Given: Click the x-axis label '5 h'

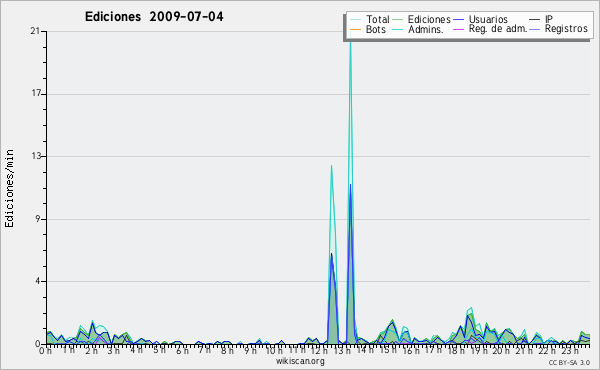Looking at the screenshot, I should pos(159,350).
